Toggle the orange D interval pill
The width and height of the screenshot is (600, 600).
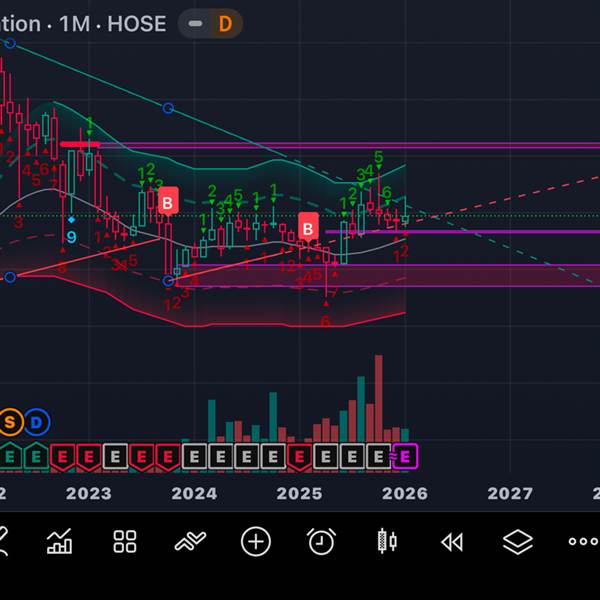pos(225,24)
